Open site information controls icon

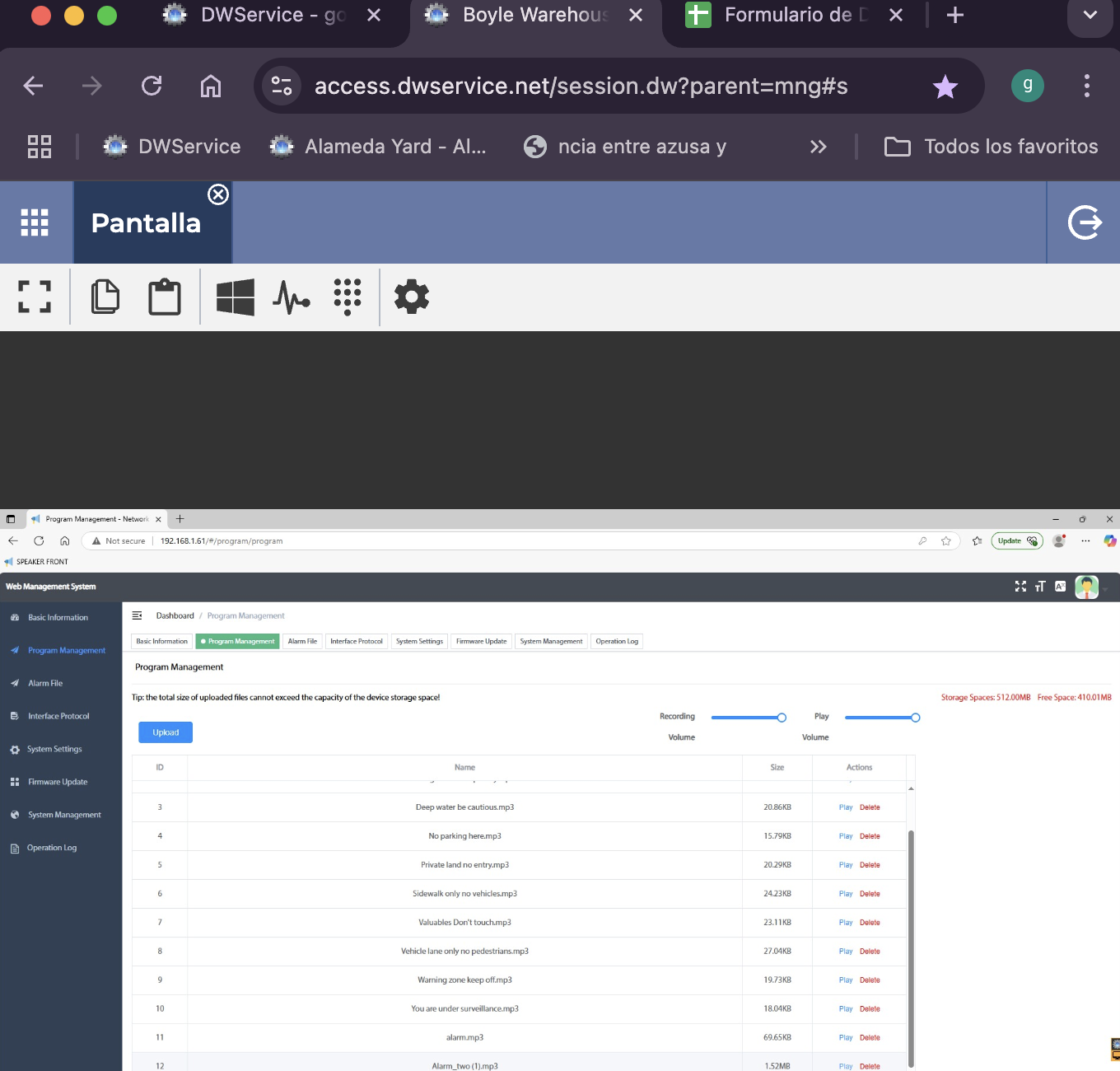pyautogui.click(x=282, y=86)
